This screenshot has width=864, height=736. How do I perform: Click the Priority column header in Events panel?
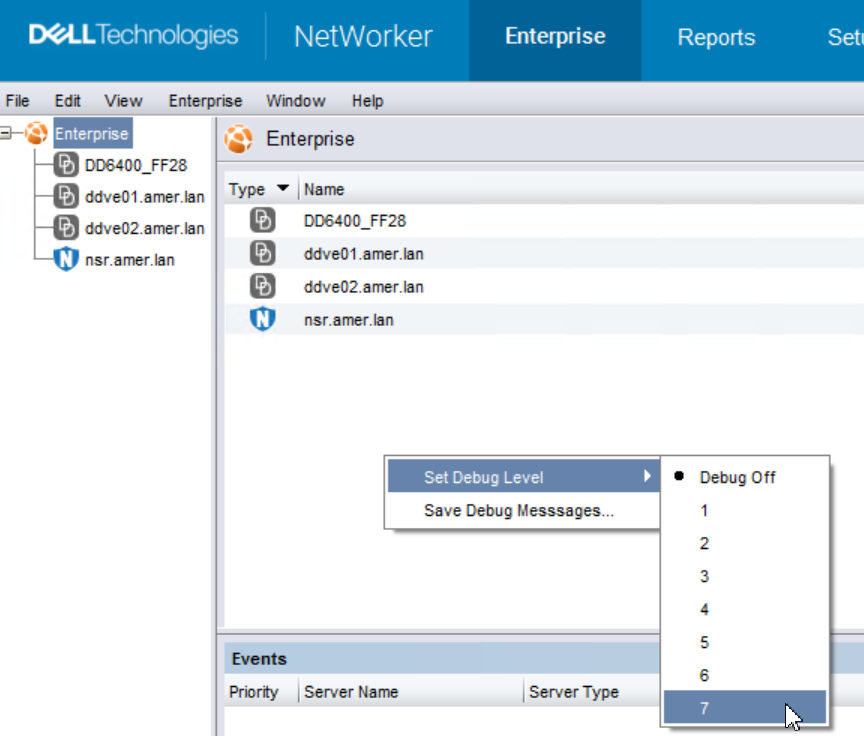tap(256, 691)
